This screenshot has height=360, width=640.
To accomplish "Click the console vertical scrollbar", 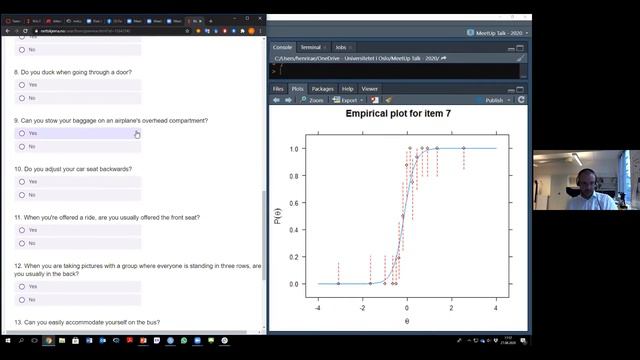I will [523, 71].
